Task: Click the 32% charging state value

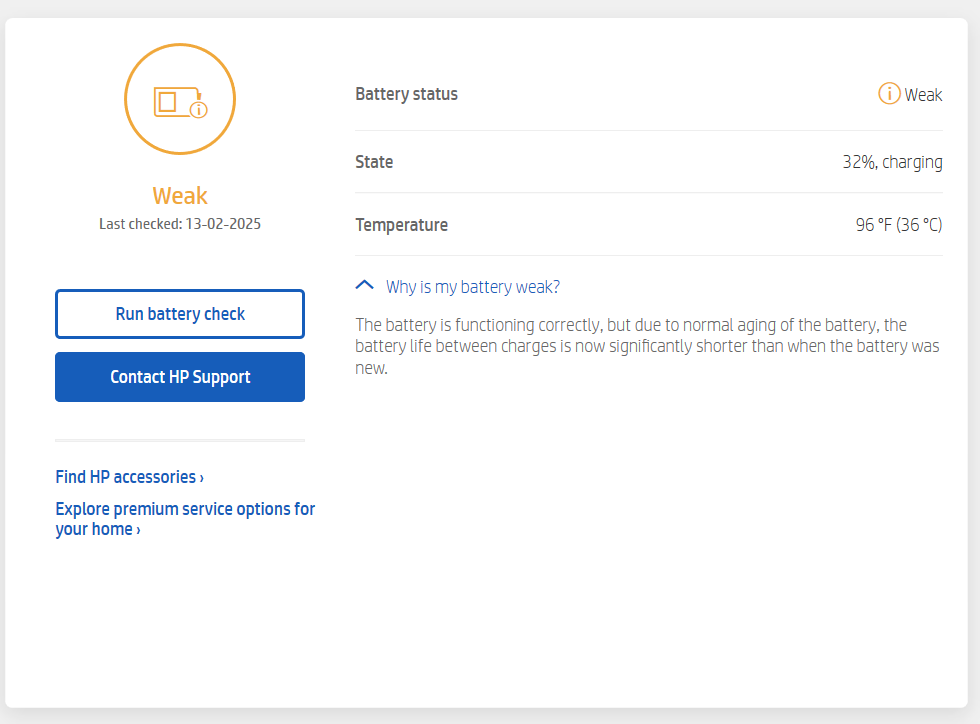Action: [x=892, y=161]
